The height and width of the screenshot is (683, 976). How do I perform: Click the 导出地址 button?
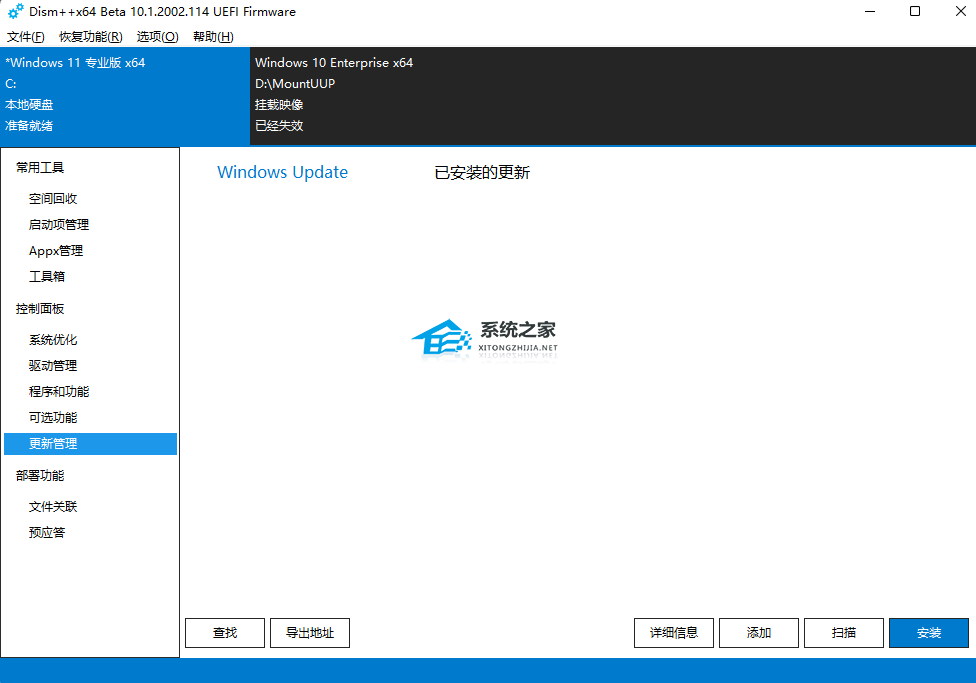(310, 633)
